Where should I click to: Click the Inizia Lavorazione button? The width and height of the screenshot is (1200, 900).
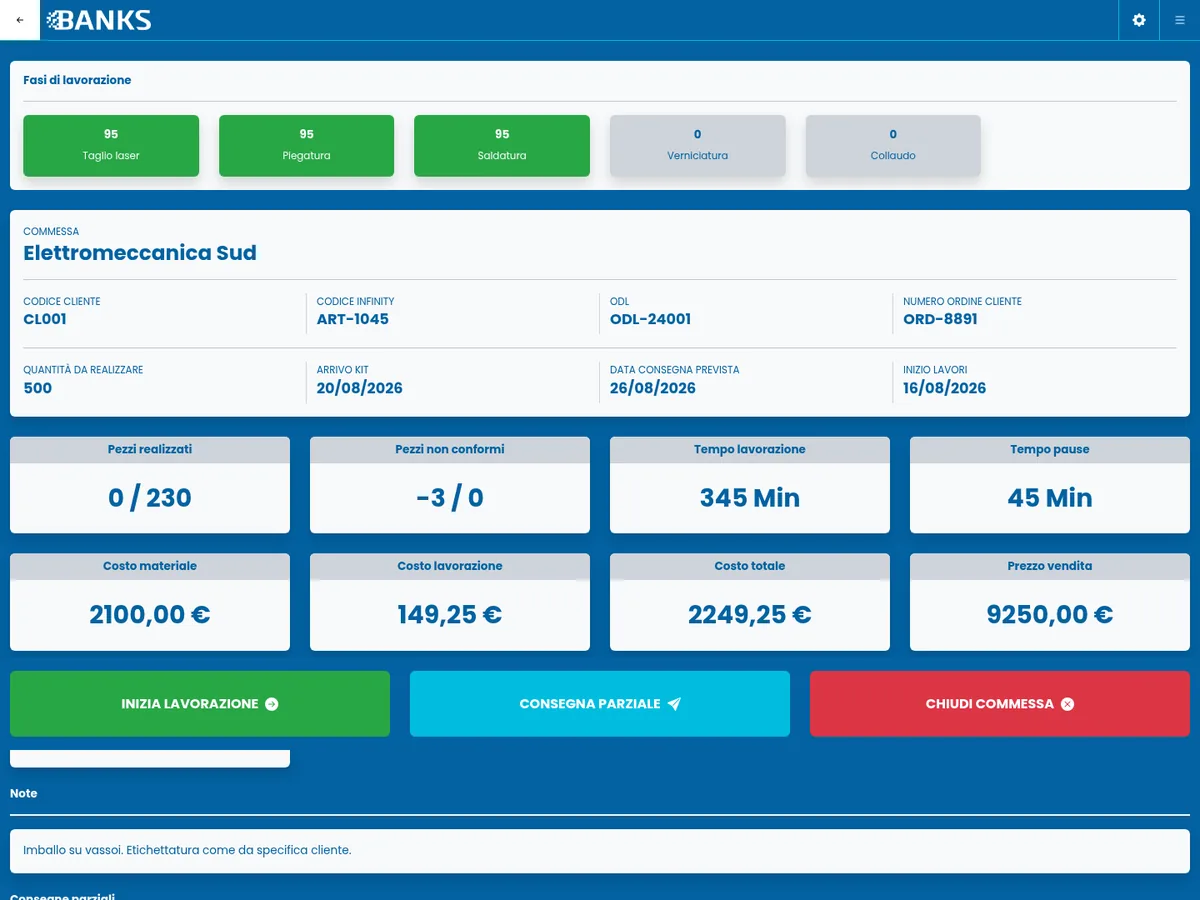[x=200, y=704]
